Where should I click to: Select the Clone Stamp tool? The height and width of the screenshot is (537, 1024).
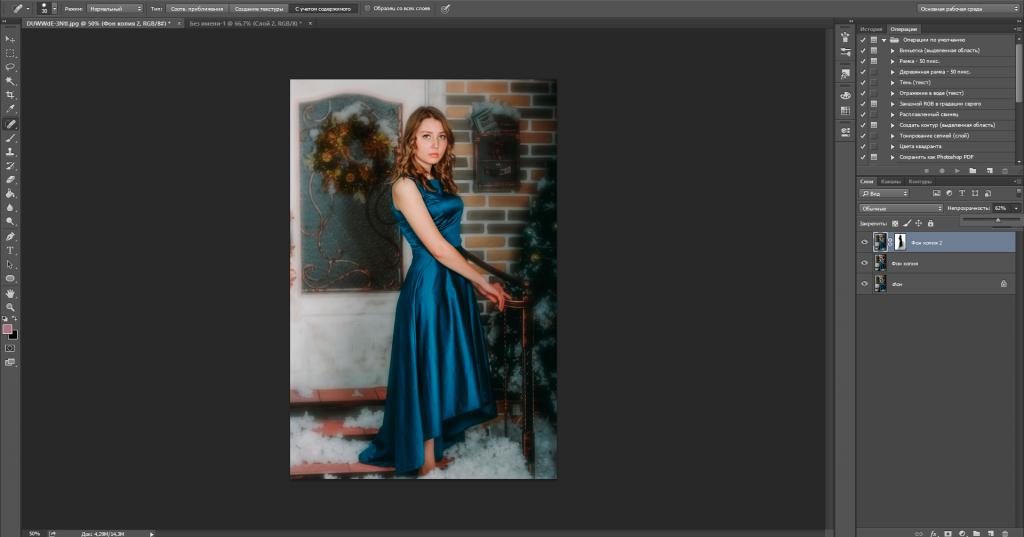pos(10,152)
